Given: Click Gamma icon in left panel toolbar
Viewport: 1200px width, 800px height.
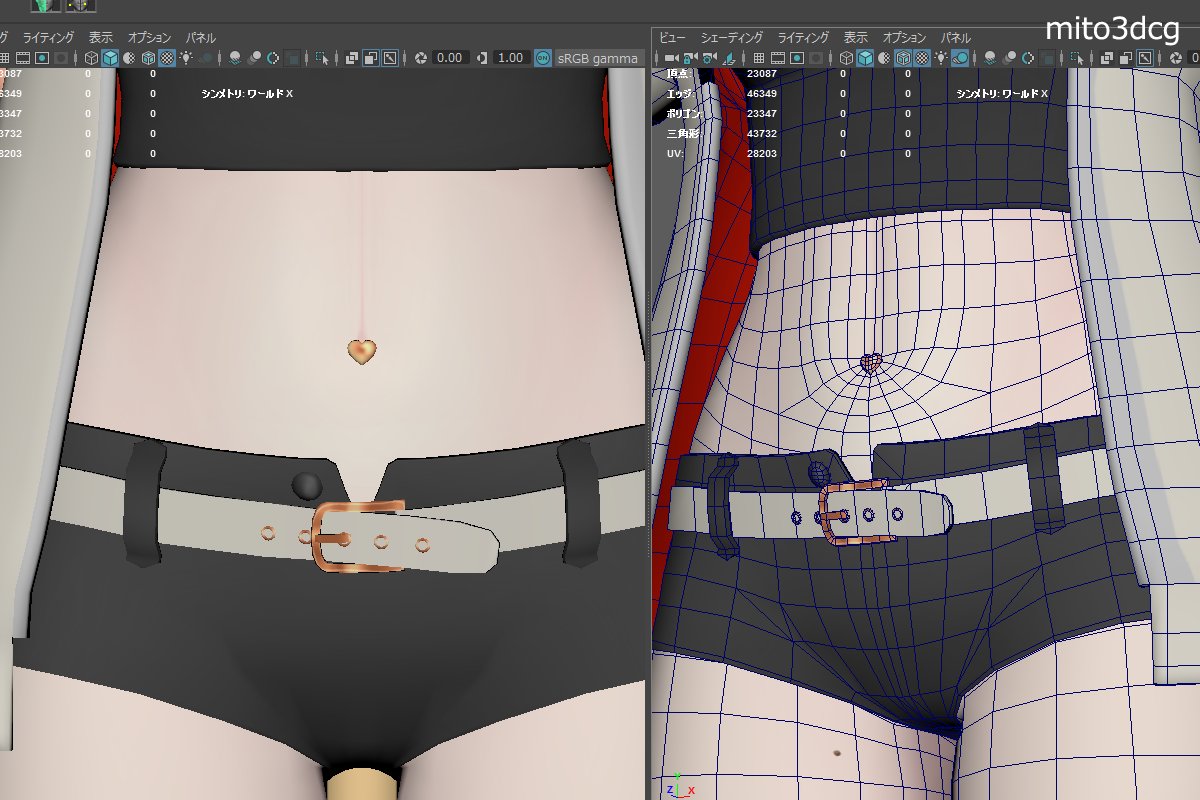Looking at the screenshot, I should pos(481,58).
